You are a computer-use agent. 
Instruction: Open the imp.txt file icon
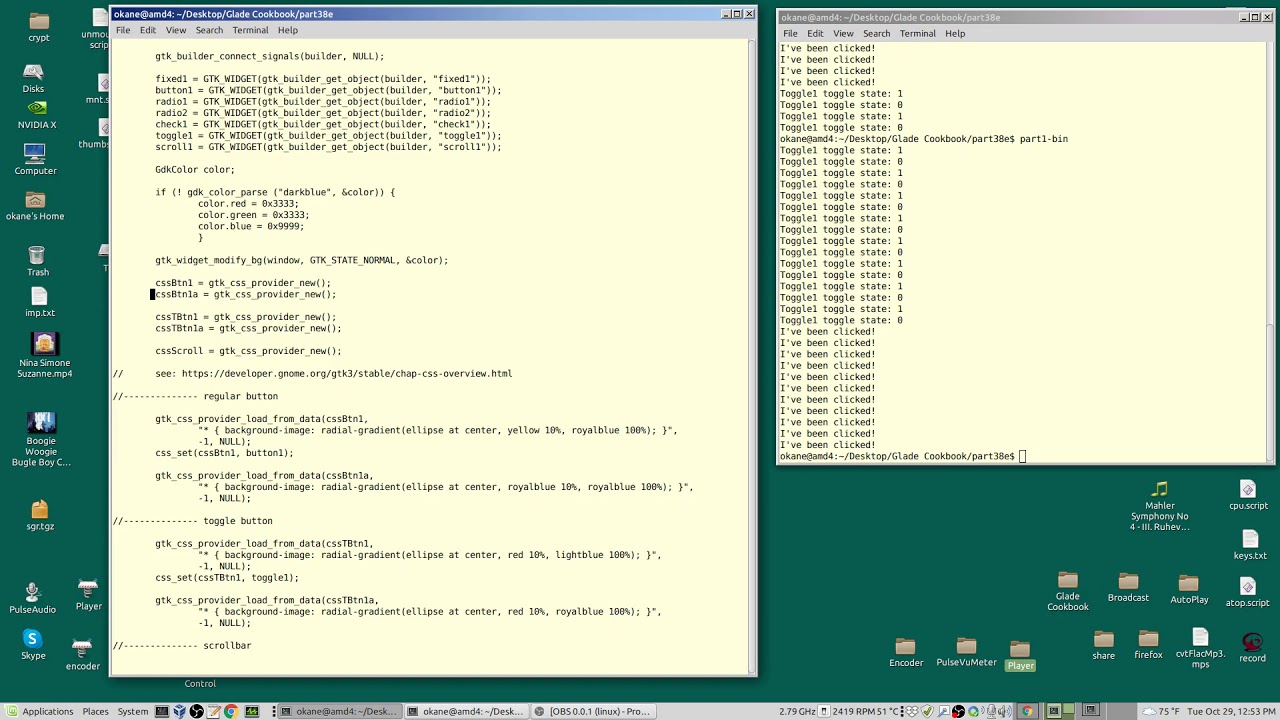pyautogui.click(x=39, y=303)
